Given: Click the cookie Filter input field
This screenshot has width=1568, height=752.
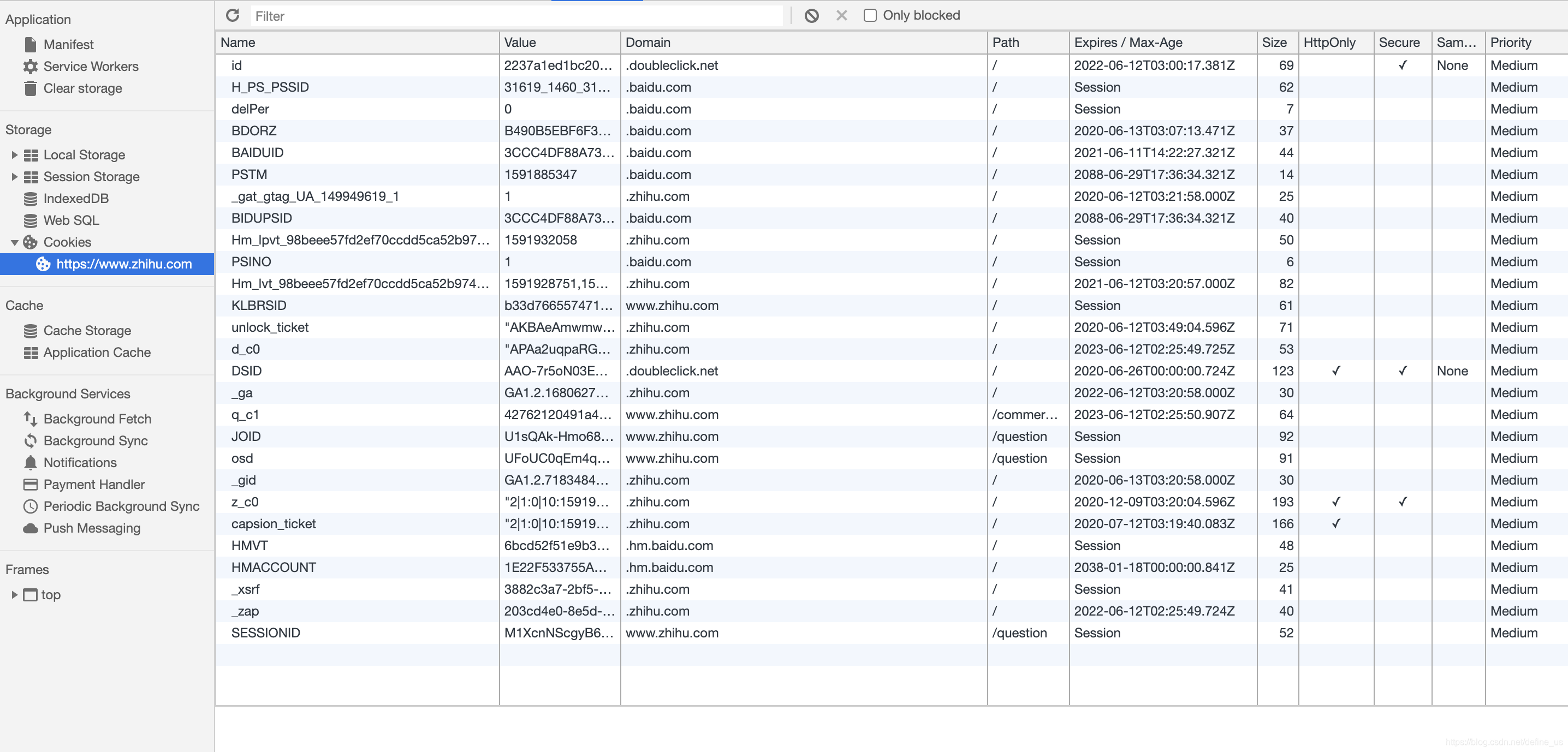Looking at the screenshot, I should [517, 16].
